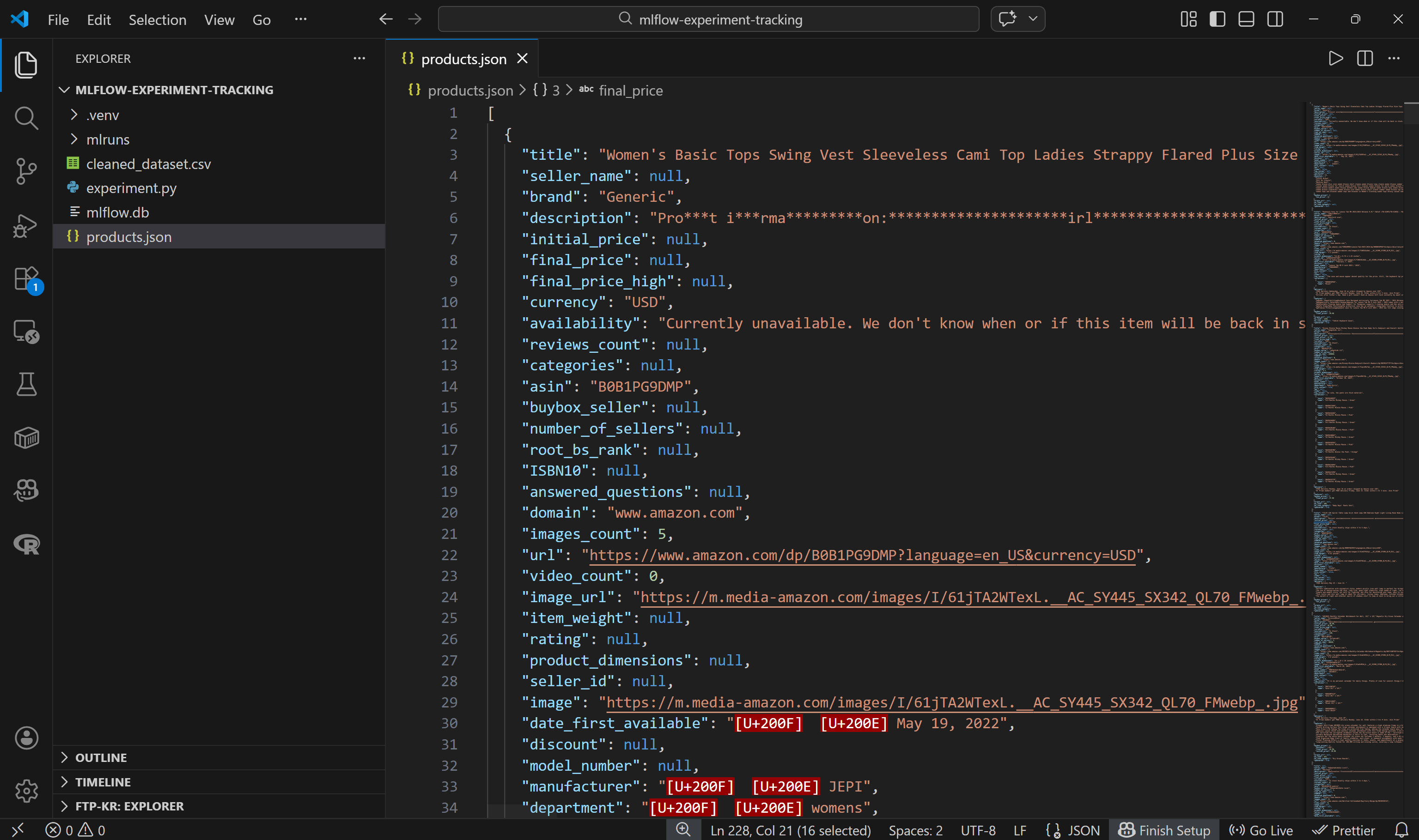The height and width of the screenshot is (840, 1419).
Task: Start the Go Live server
Action: (x=1262, y=830)
